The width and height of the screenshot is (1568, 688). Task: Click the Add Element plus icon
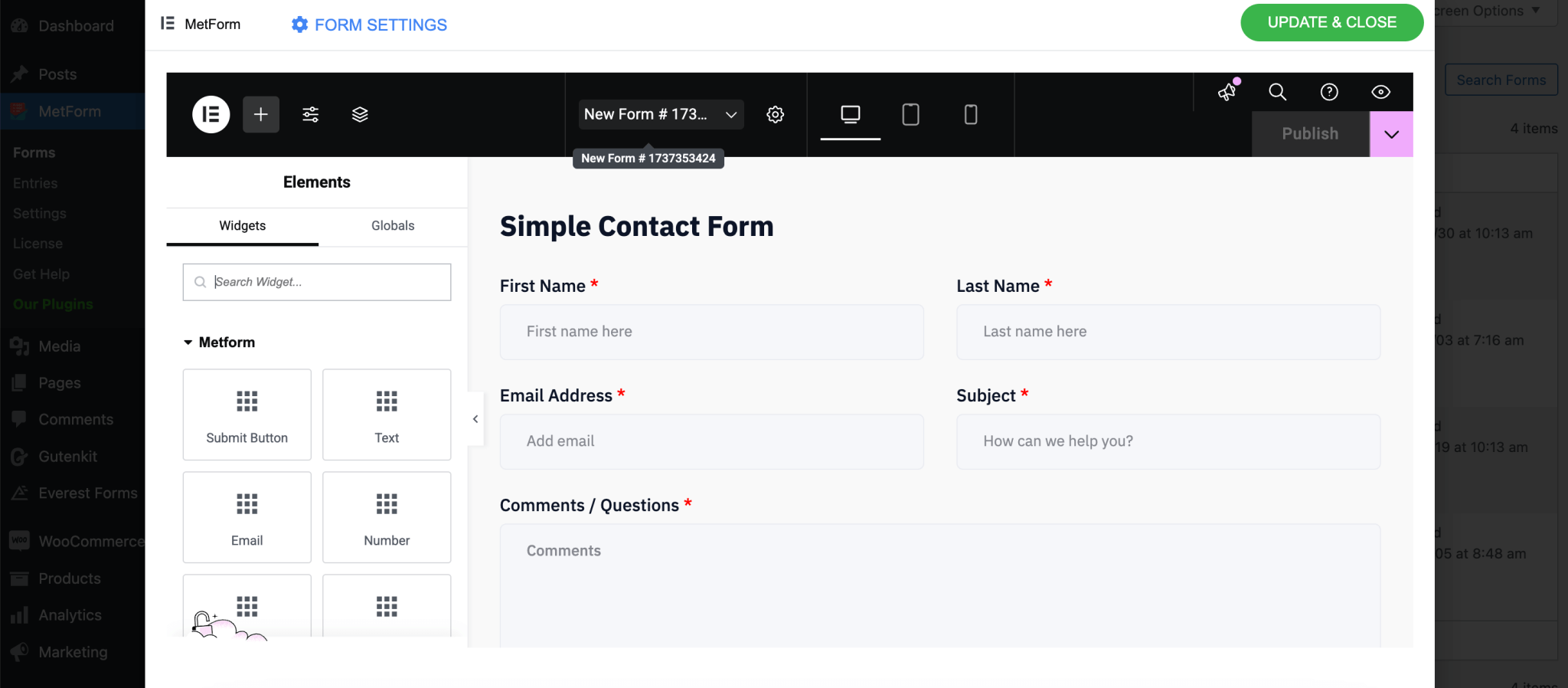(x=260, y=114)
